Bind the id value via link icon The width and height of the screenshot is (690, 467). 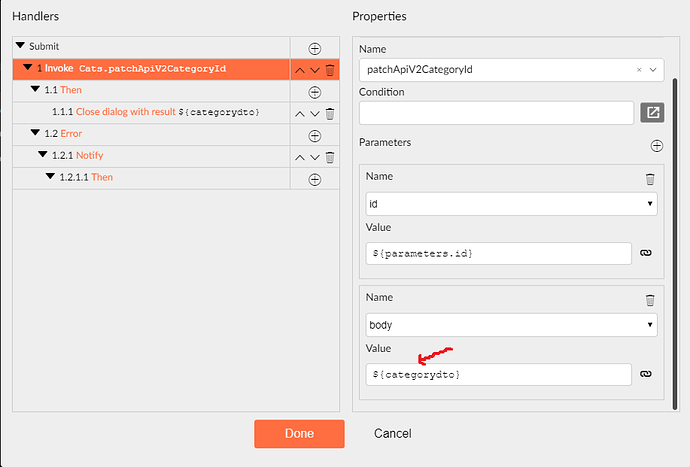646,253
